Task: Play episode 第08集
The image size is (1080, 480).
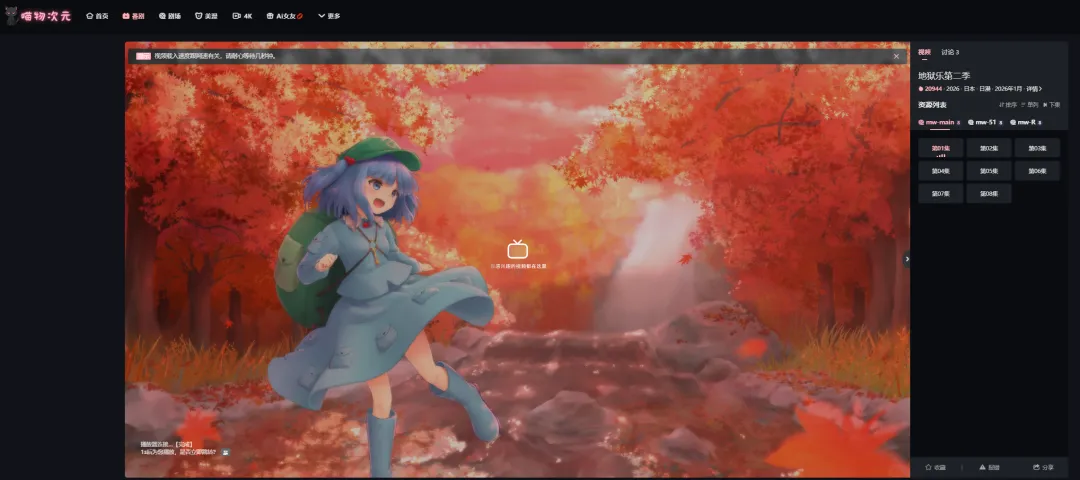Action: (x=988, y=194)
